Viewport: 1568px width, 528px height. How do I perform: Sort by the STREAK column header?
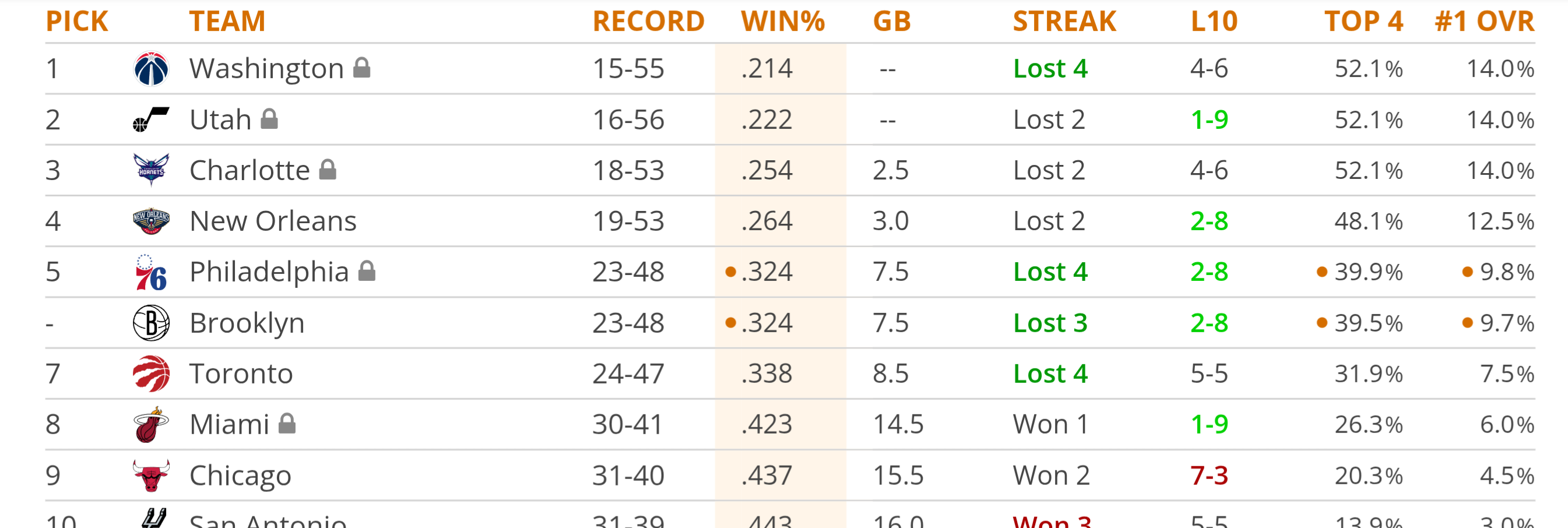[1064, 22]
